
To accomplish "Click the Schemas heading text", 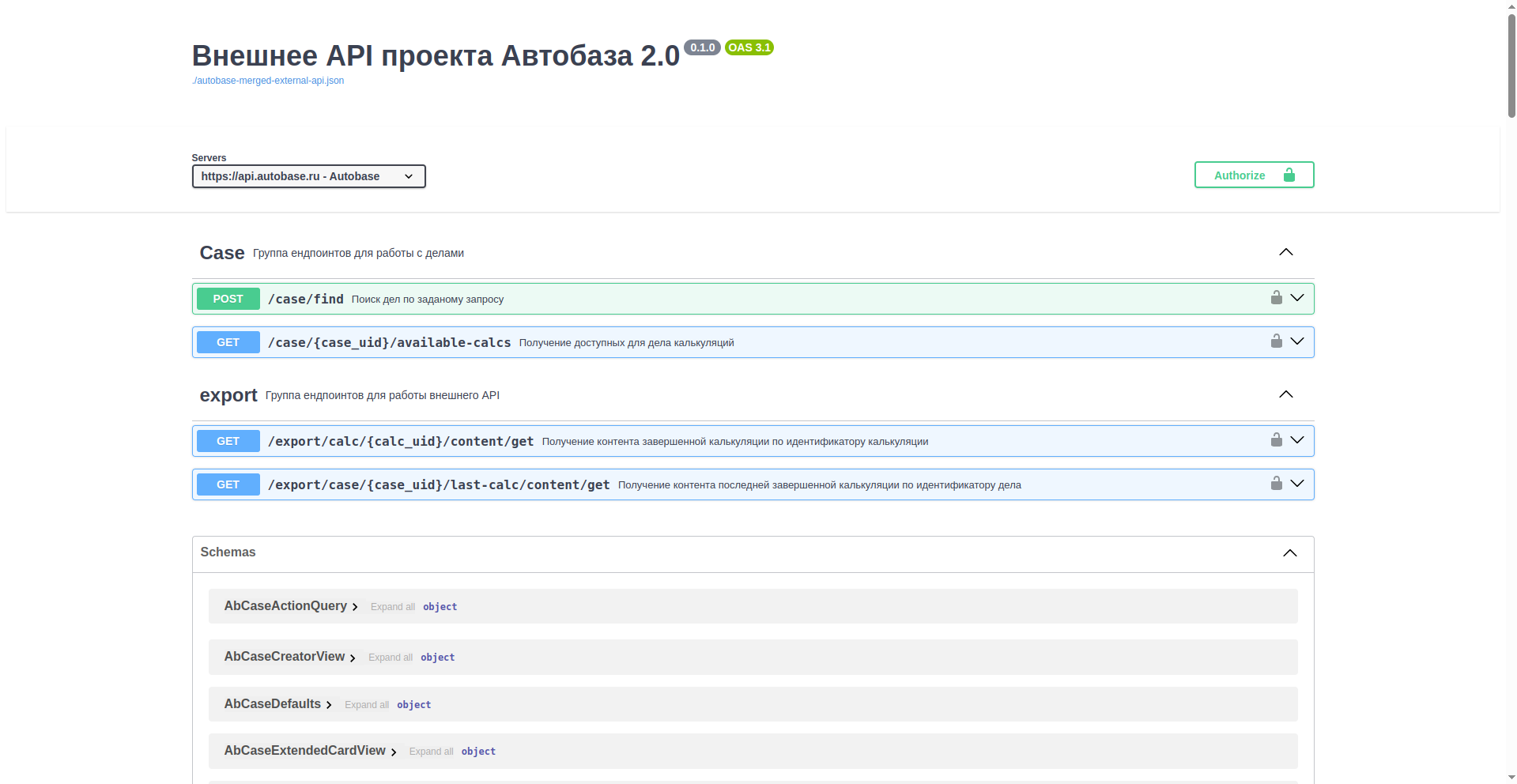I will pos(228,552).
